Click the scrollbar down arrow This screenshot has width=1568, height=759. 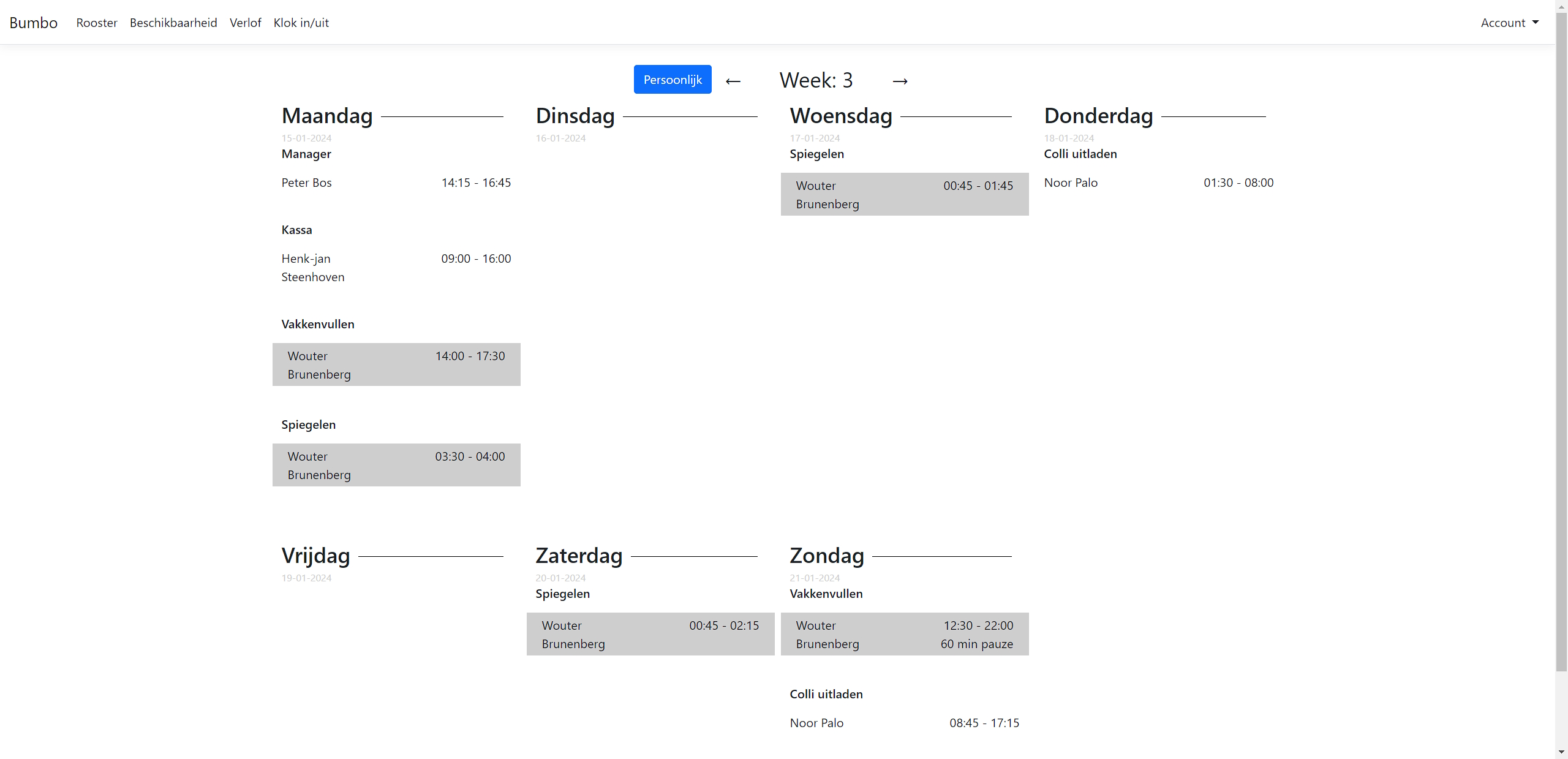(x=1561, y=752)
